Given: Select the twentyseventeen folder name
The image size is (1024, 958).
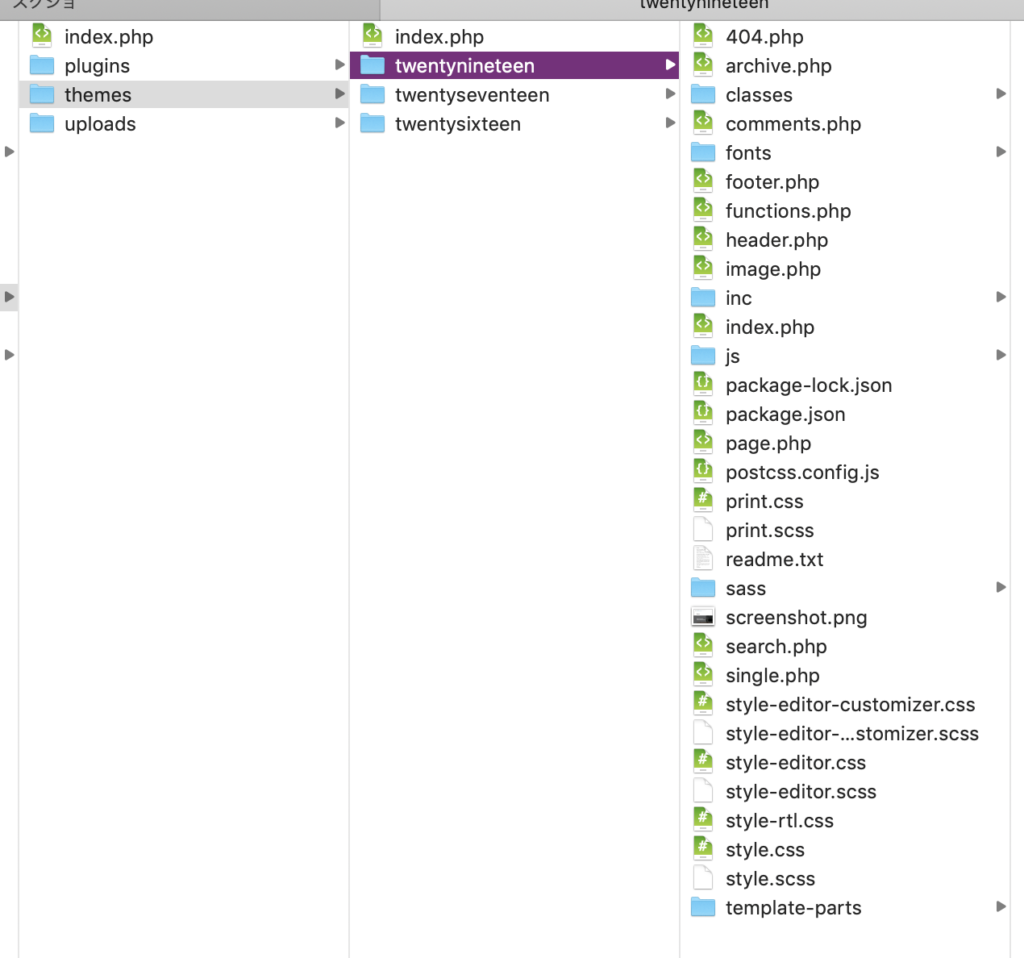Looking at the screenshot, I should 472,95.
